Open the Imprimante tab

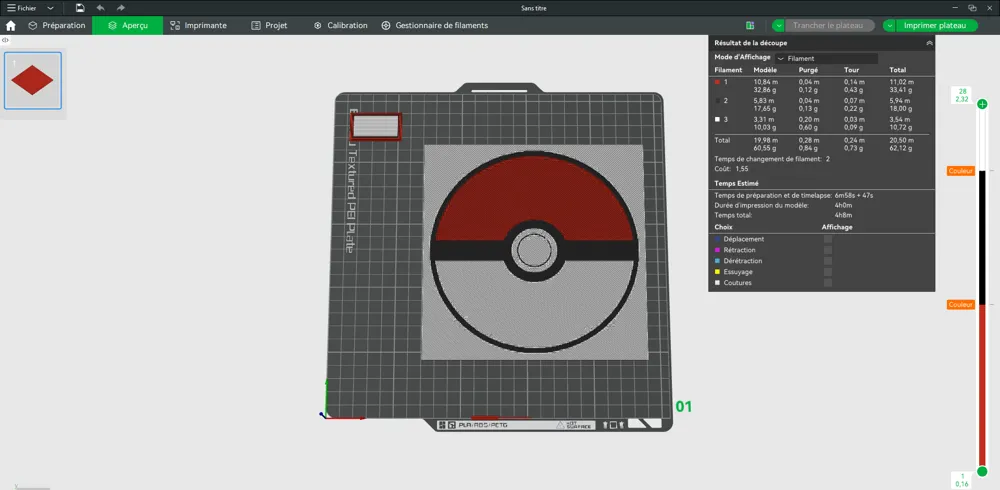coord(198,26)
